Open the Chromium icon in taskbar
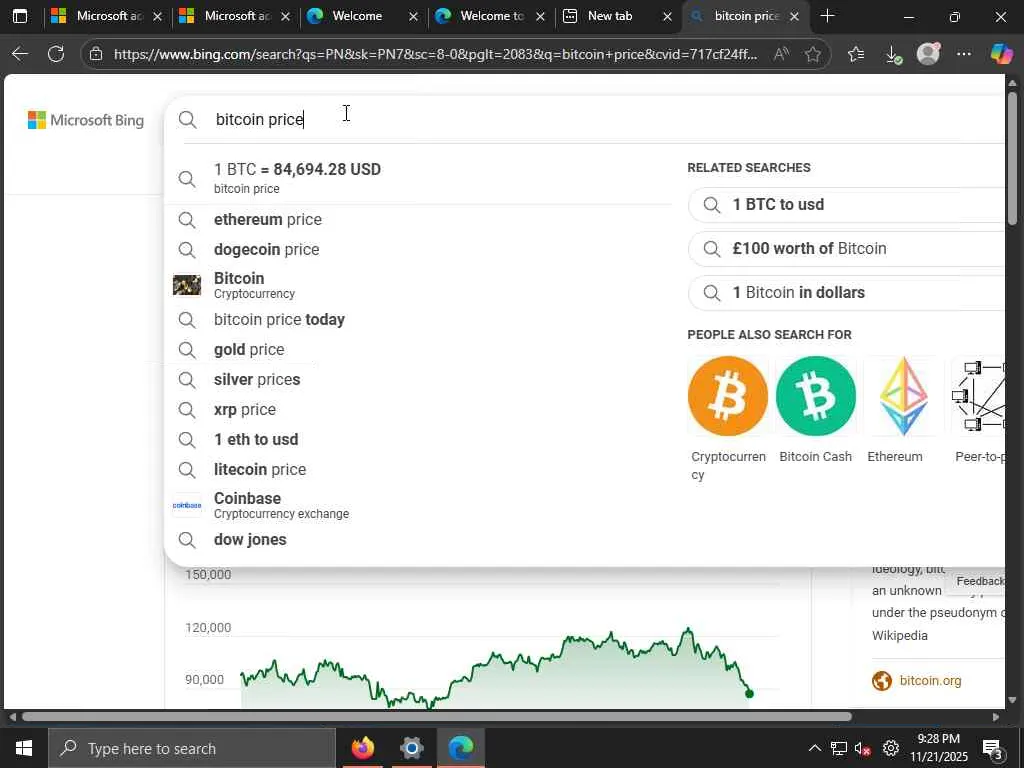Viewport: 1024px width, 768px height. pyautogui.click(x=411, y=748)
